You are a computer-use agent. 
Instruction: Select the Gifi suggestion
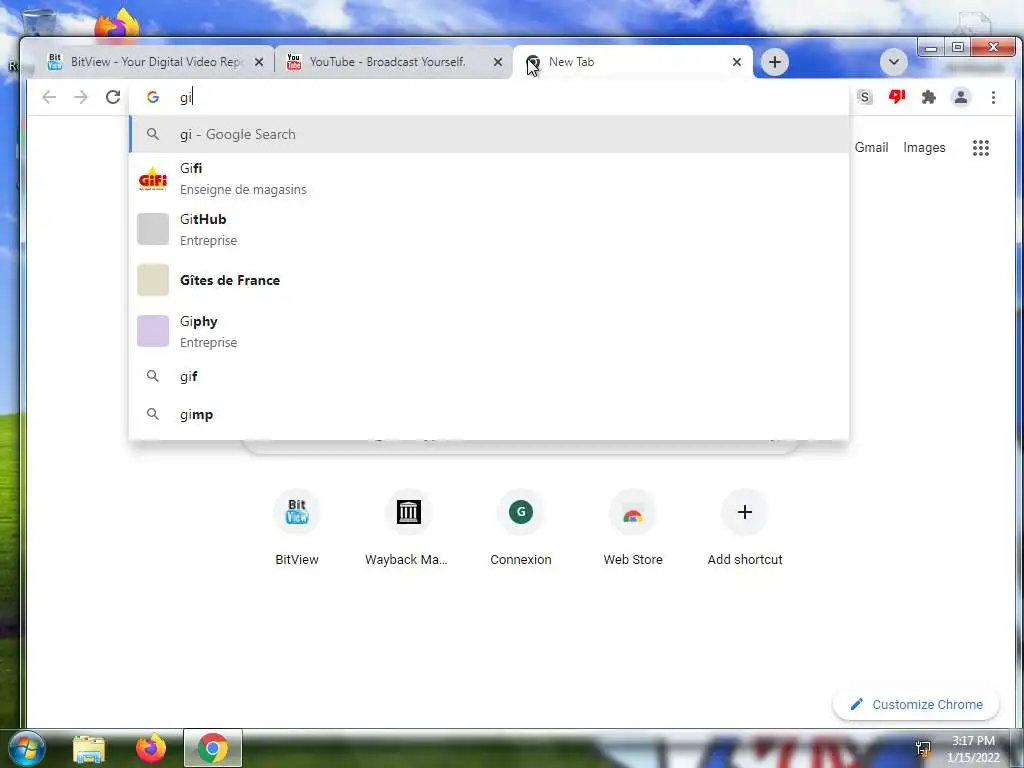pos(490,178)
